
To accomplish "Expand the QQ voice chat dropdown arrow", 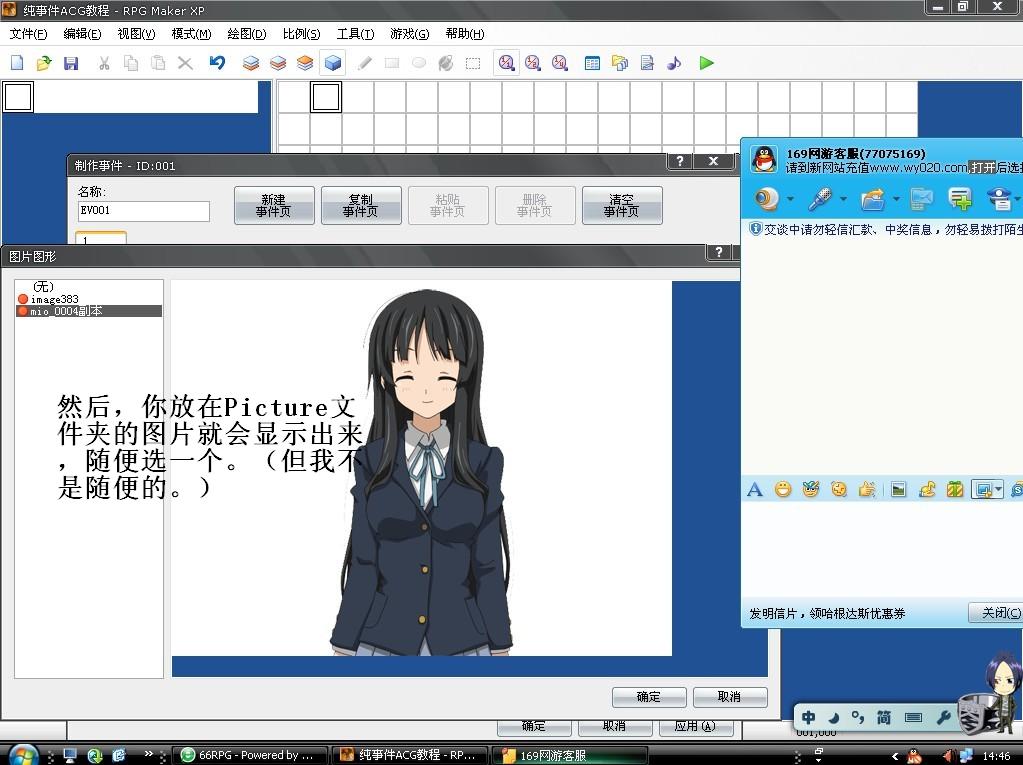I will click(x=843, y=198).
